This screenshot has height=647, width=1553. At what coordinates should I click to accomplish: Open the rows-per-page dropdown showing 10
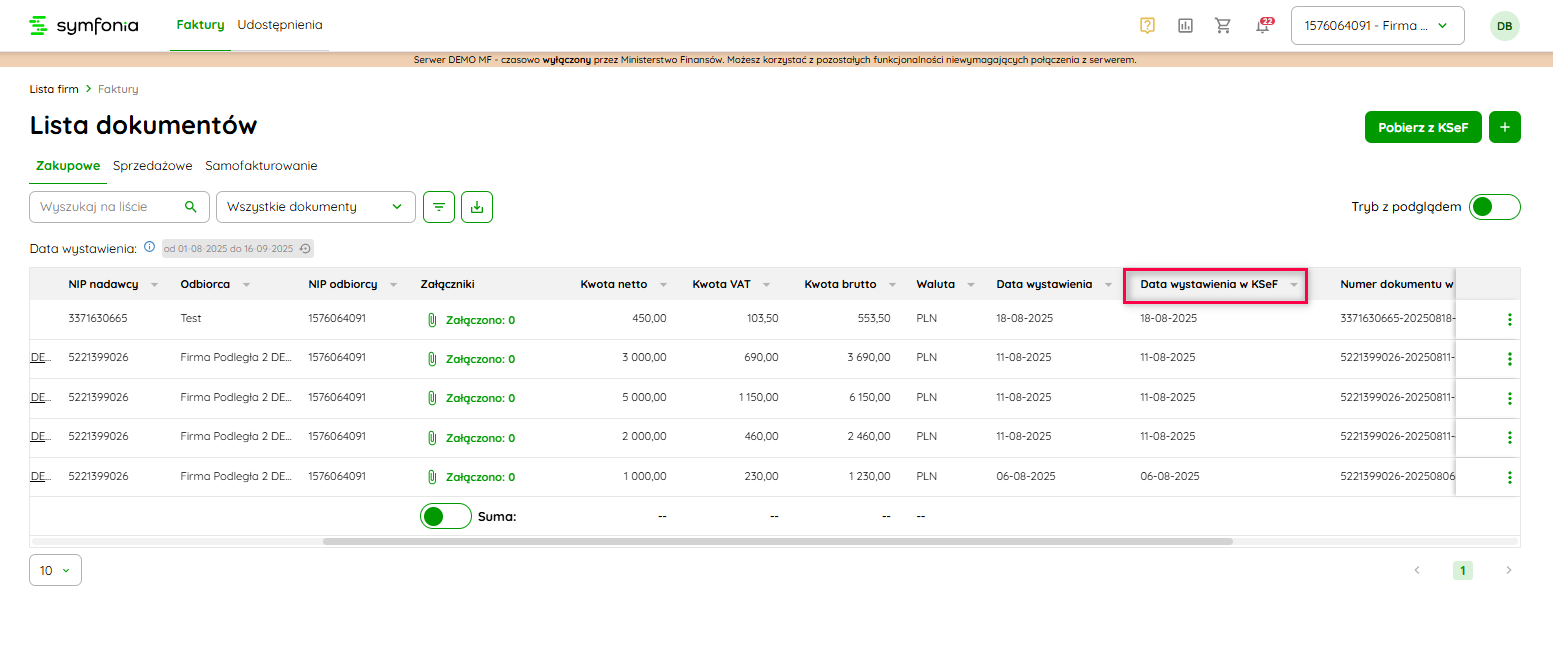pos(55,570)
